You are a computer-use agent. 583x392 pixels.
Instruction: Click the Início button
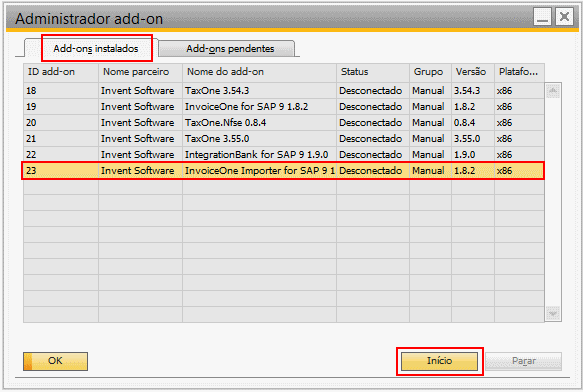(439, 361)
